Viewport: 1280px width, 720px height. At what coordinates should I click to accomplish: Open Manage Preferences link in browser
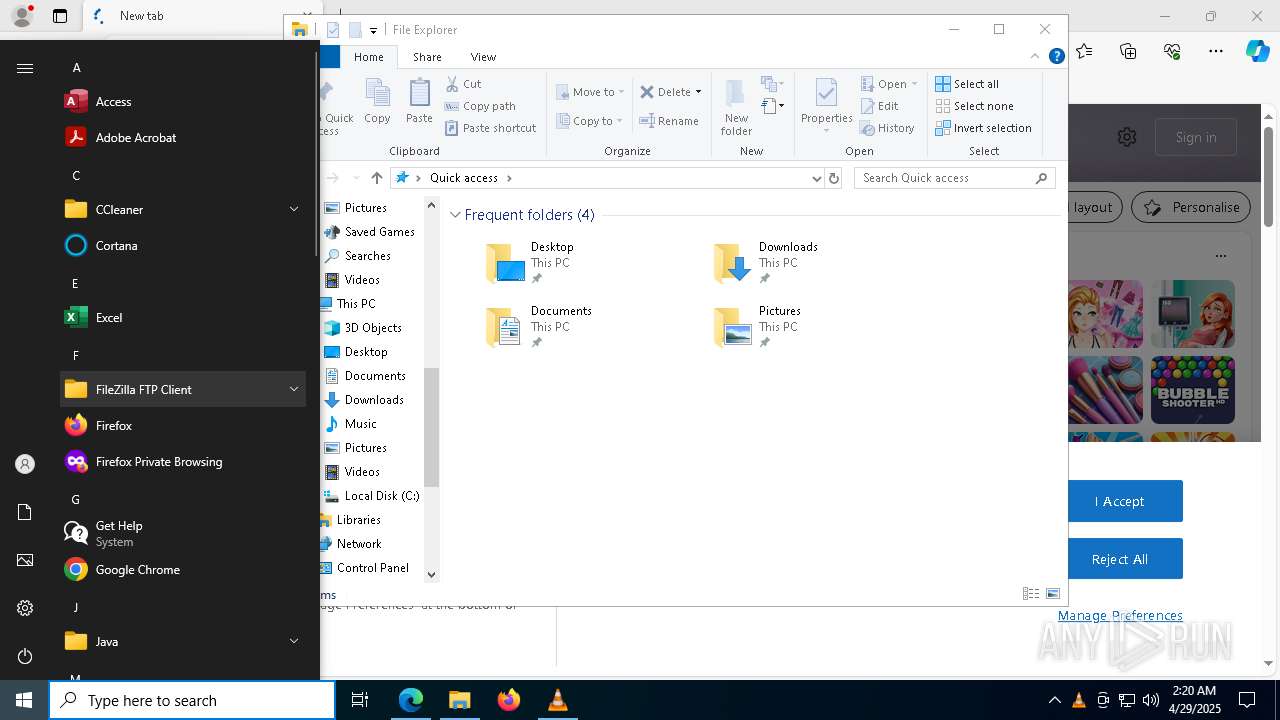[x=1120, y=616]
